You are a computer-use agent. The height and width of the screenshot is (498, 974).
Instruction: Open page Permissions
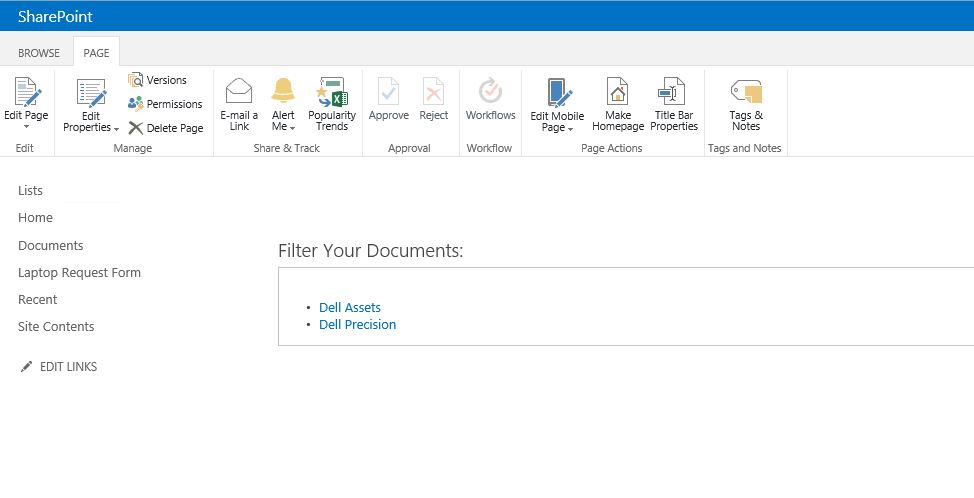[165, 104]
